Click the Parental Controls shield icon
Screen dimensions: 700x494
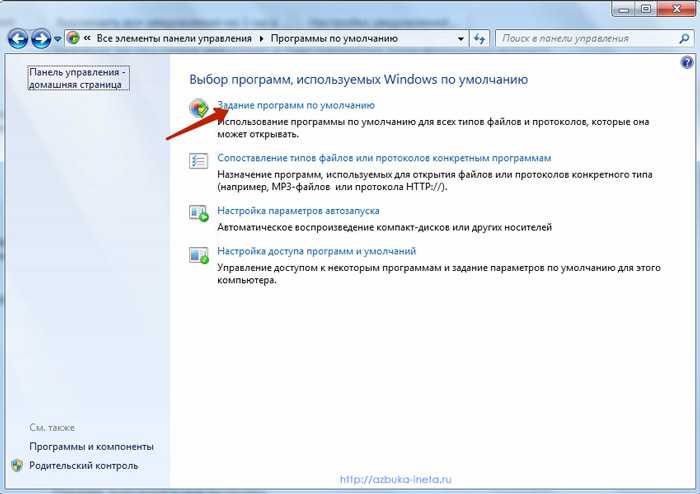pos(17,465)
